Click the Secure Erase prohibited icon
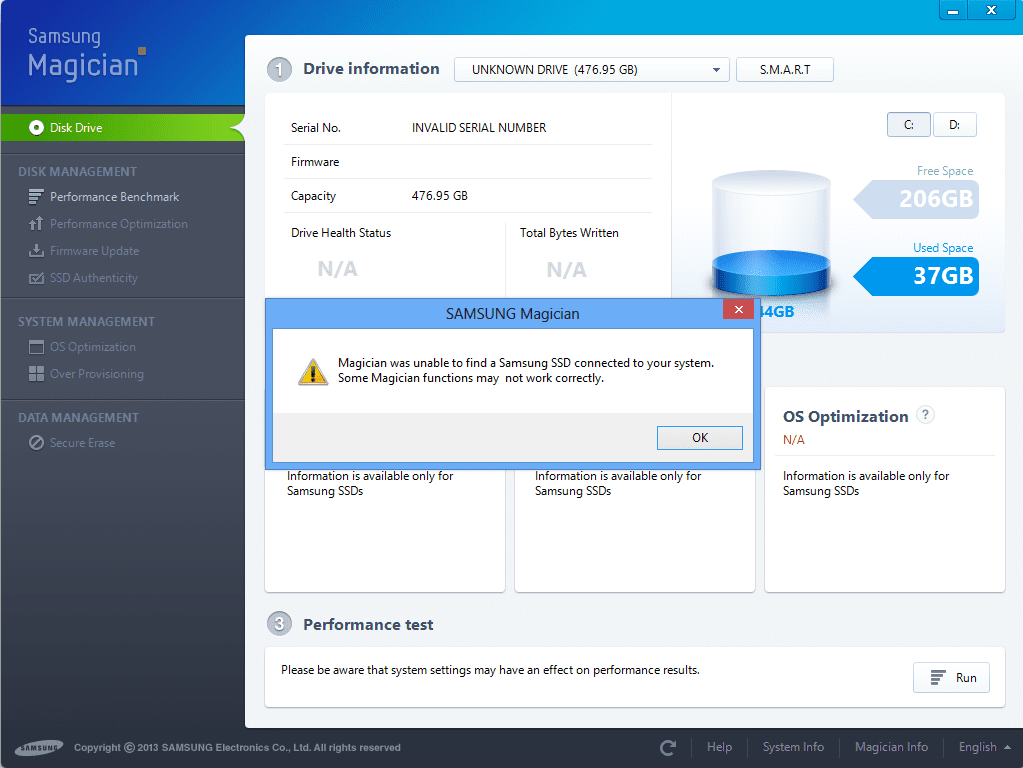The image size is (1023, 768). (37, 442)
